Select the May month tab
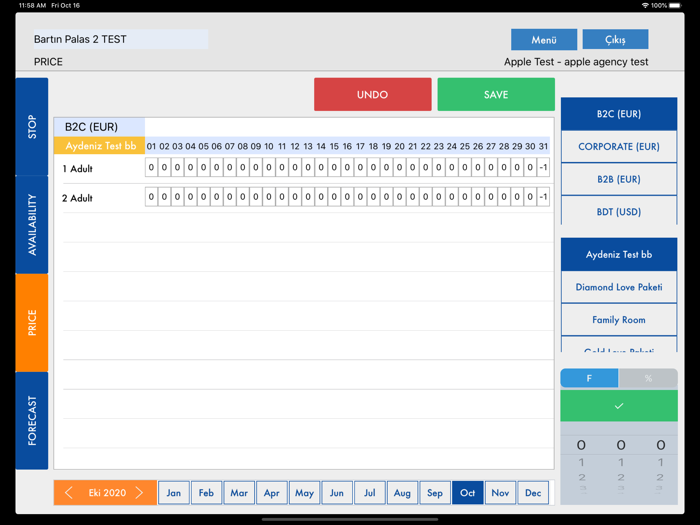700x525 pixels. (x=304, y=493)
